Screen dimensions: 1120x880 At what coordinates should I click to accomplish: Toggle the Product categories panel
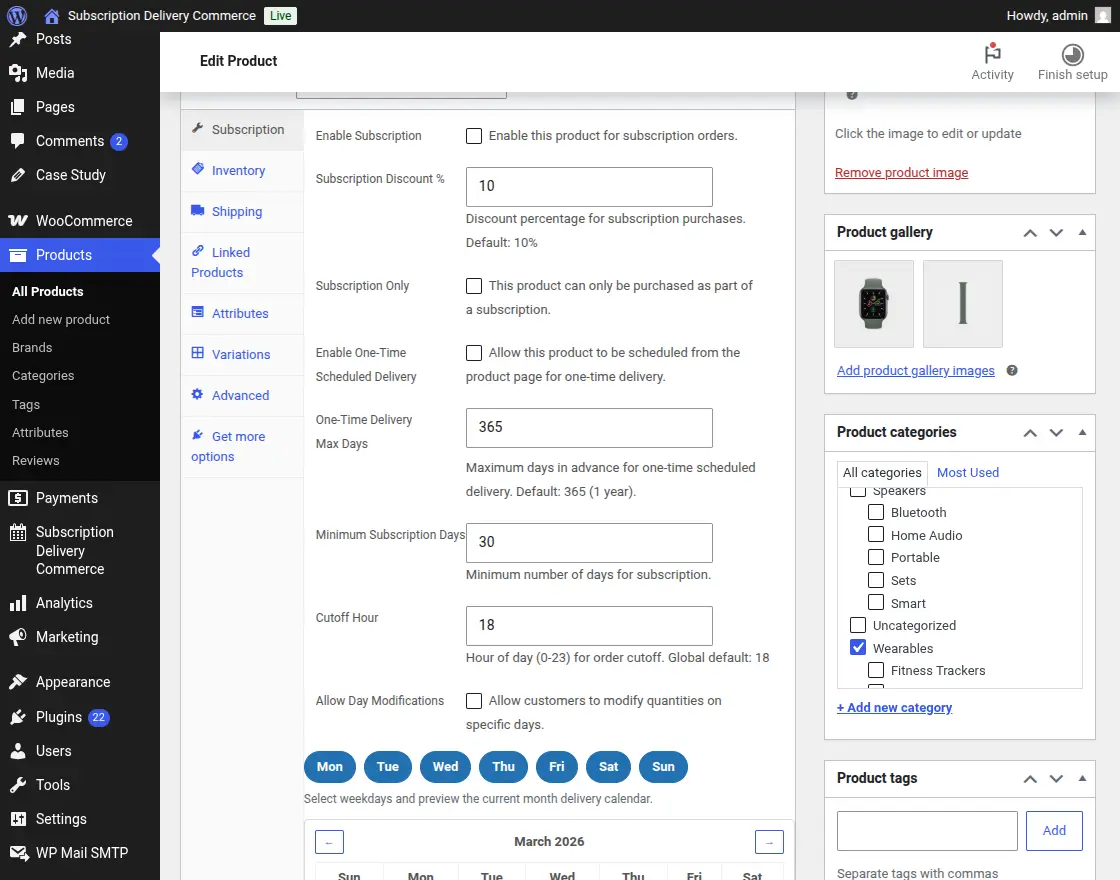tap(1082, 433)
